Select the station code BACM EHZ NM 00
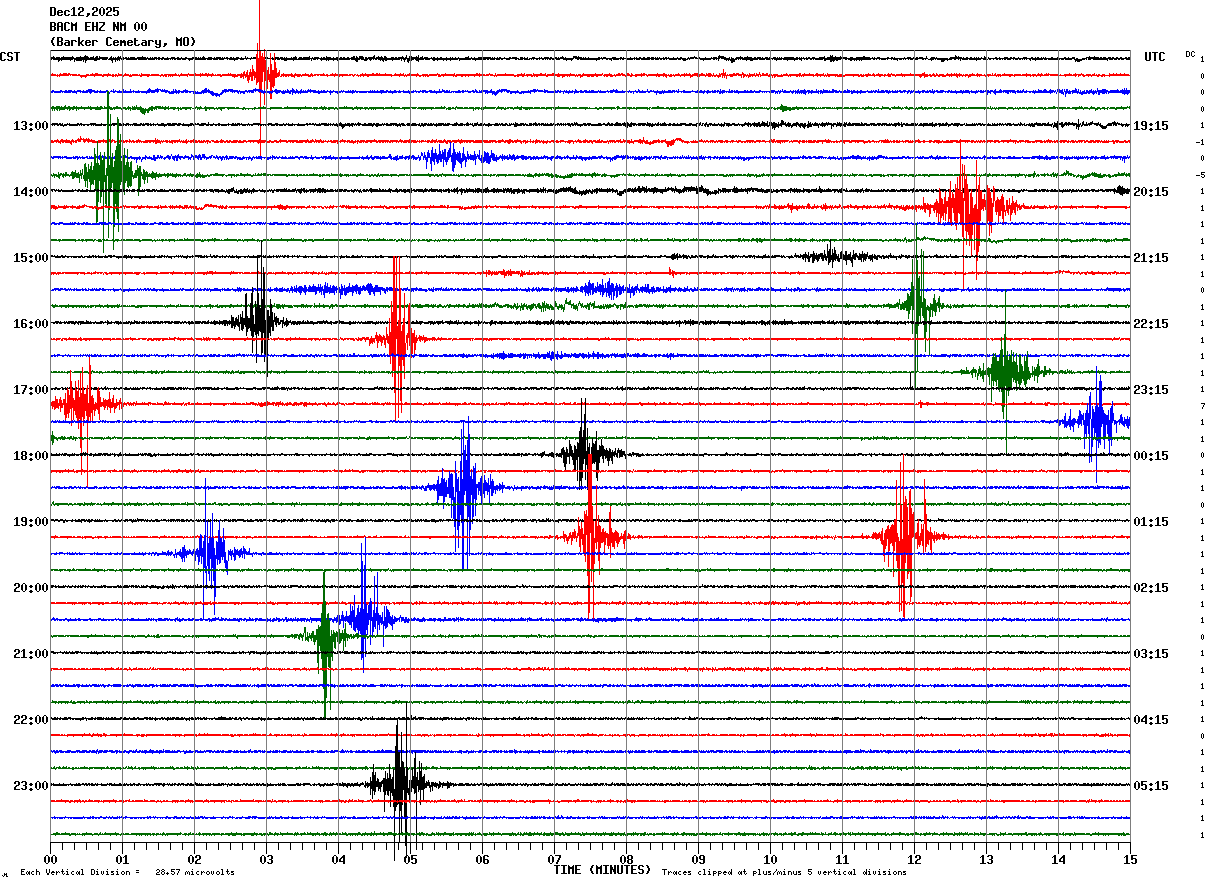Screen dimensions: 1210x886 pos(98,27)
